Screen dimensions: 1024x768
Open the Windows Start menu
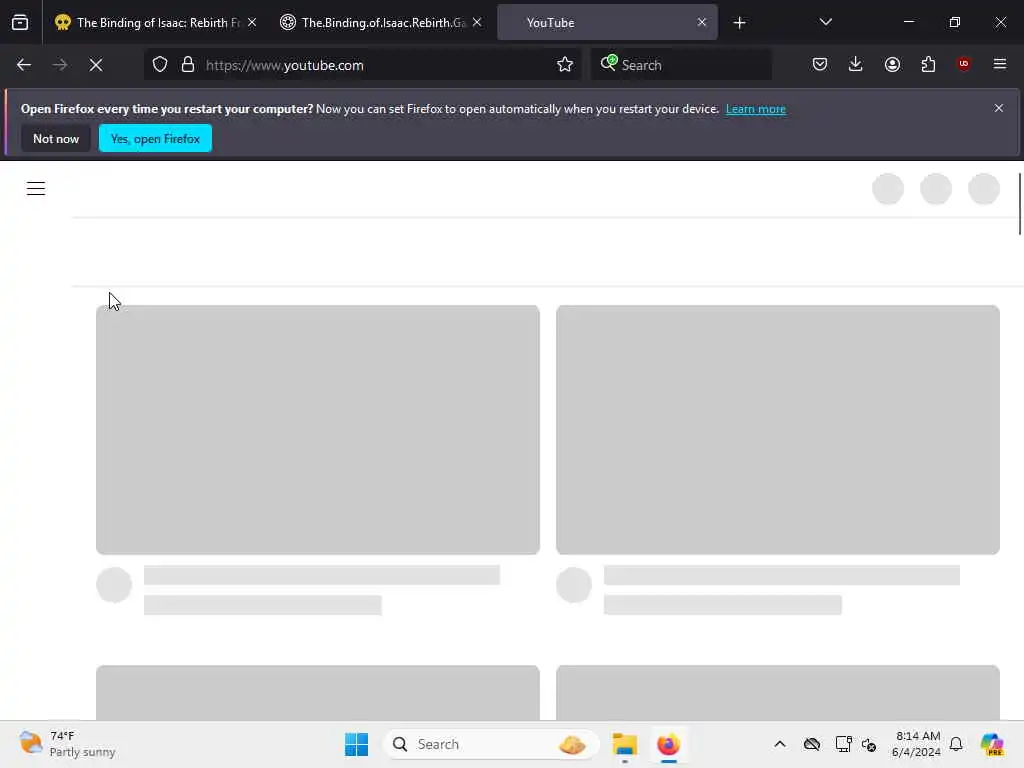point(357,744)
